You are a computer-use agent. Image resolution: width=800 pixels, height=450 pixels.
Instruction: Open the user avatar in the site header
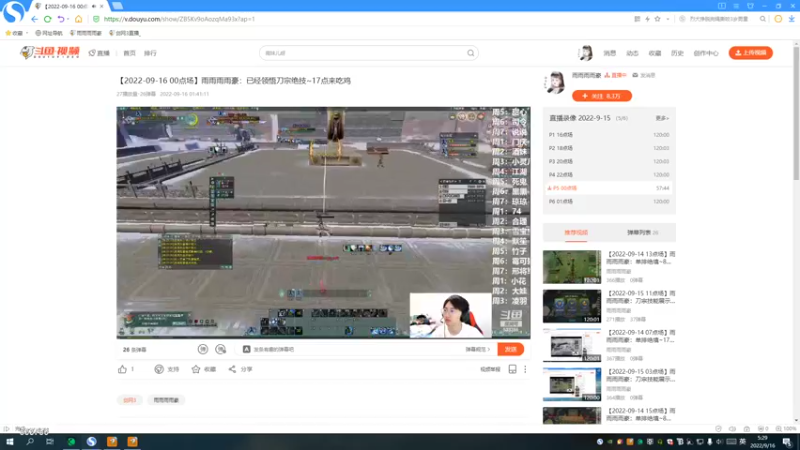tap(586, 53)
